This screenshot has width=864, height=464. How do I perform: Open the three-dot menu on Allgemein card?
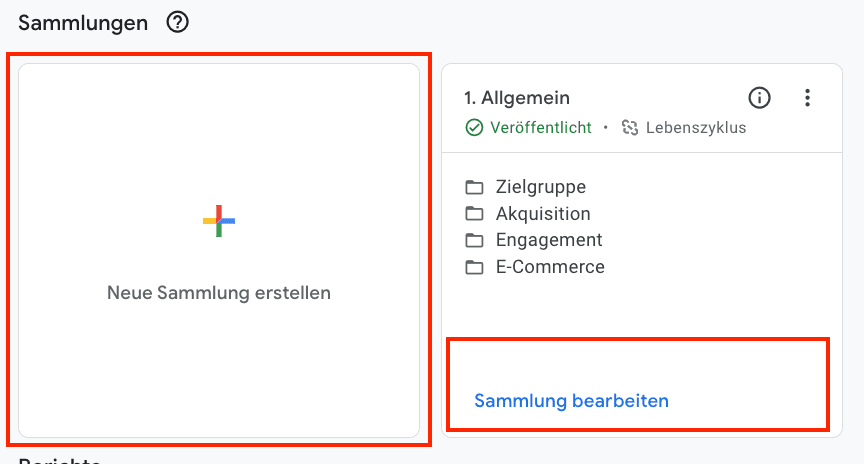click(807, 98)
